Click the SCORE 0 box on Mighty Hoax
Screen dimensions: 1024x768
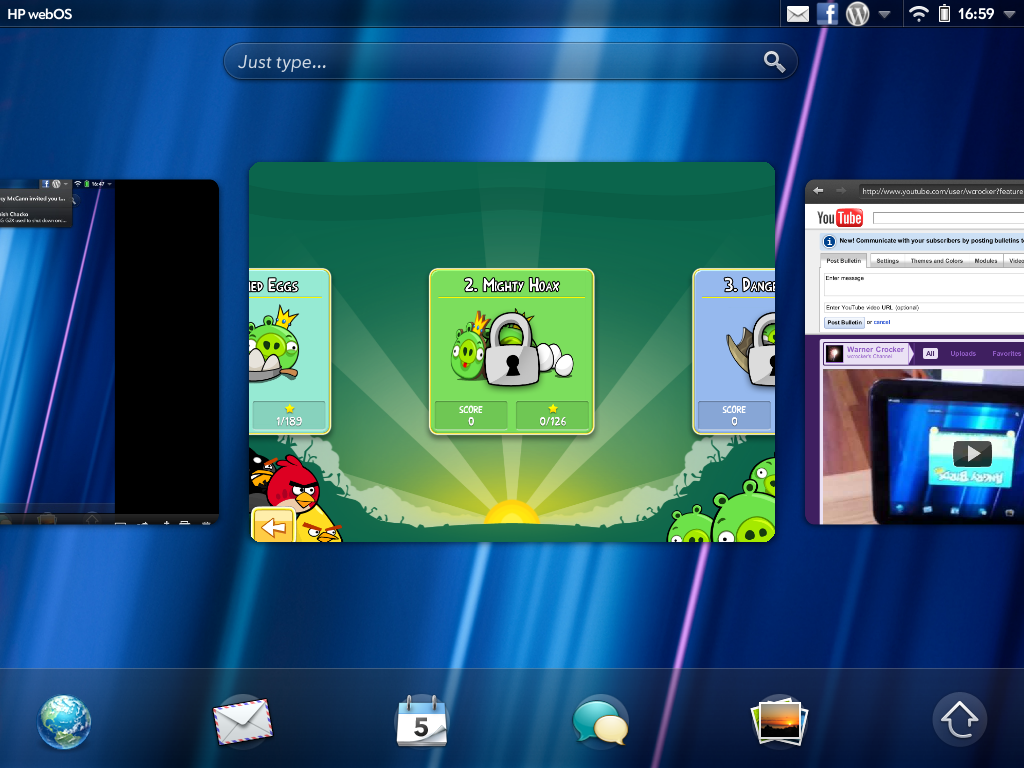tap(471, 415)
